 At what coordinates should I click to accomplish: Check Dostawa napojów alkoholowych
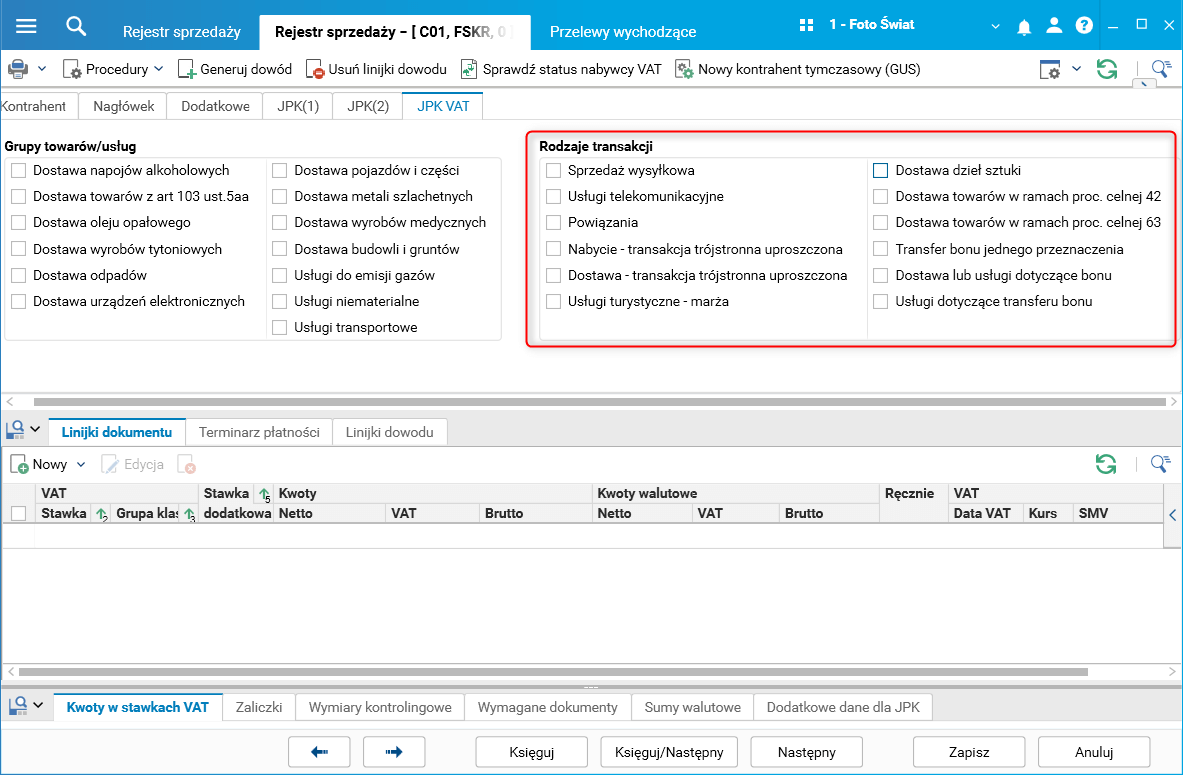[x=19, y=171]
